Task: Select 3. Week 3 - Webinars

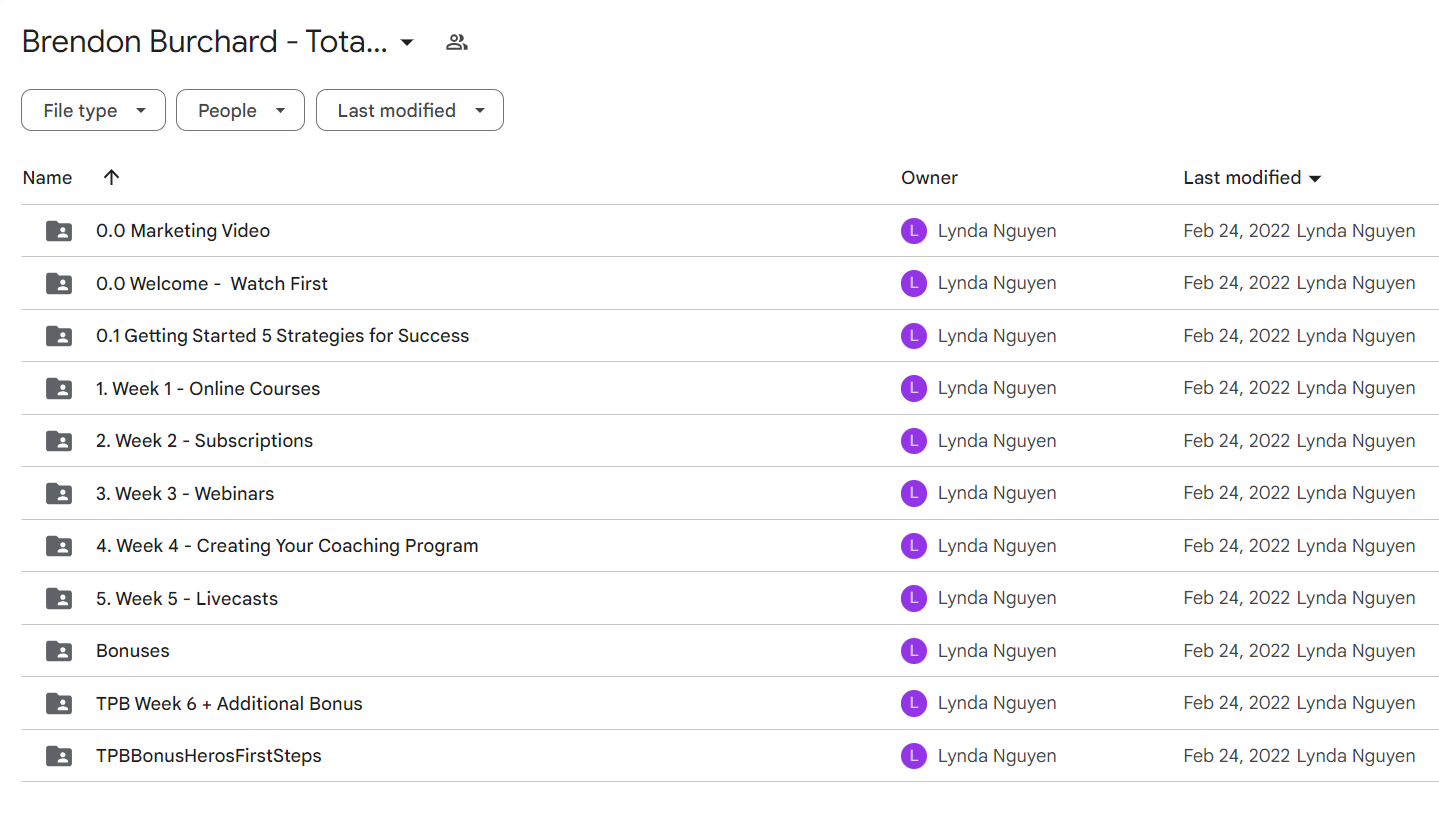Action: point(185,494)
